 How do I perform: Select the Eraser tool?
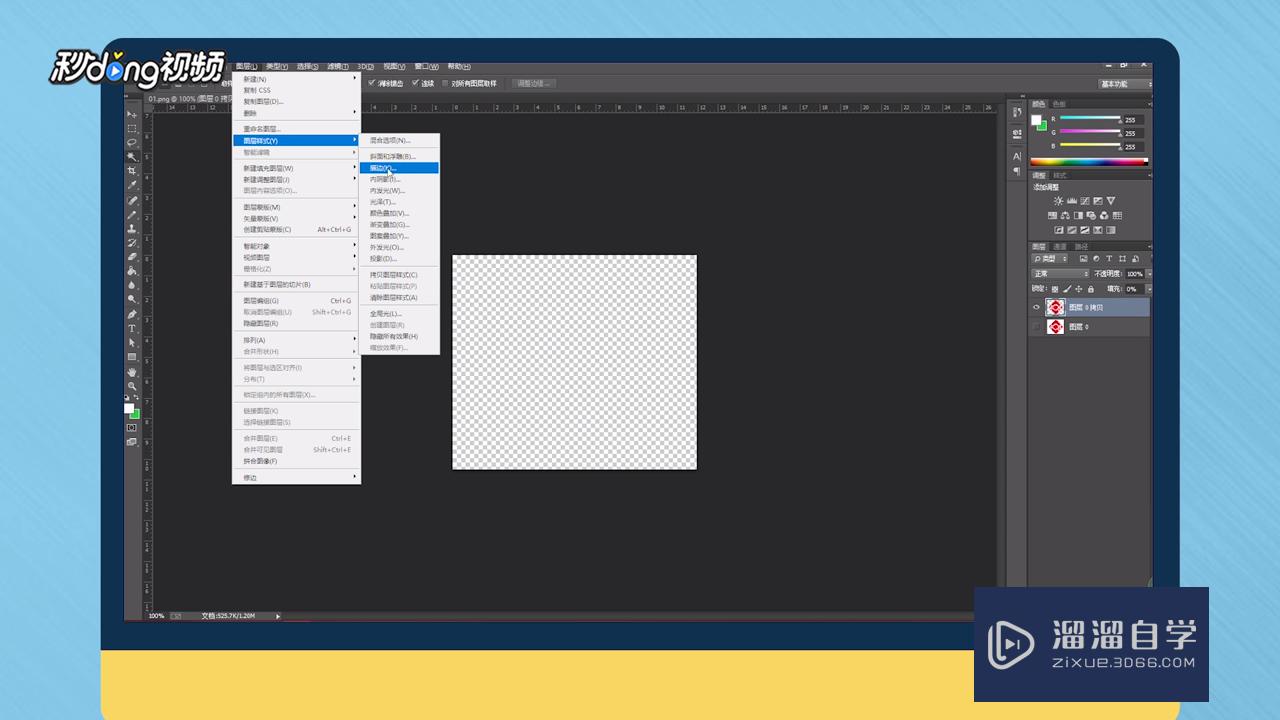click(131, 257)
